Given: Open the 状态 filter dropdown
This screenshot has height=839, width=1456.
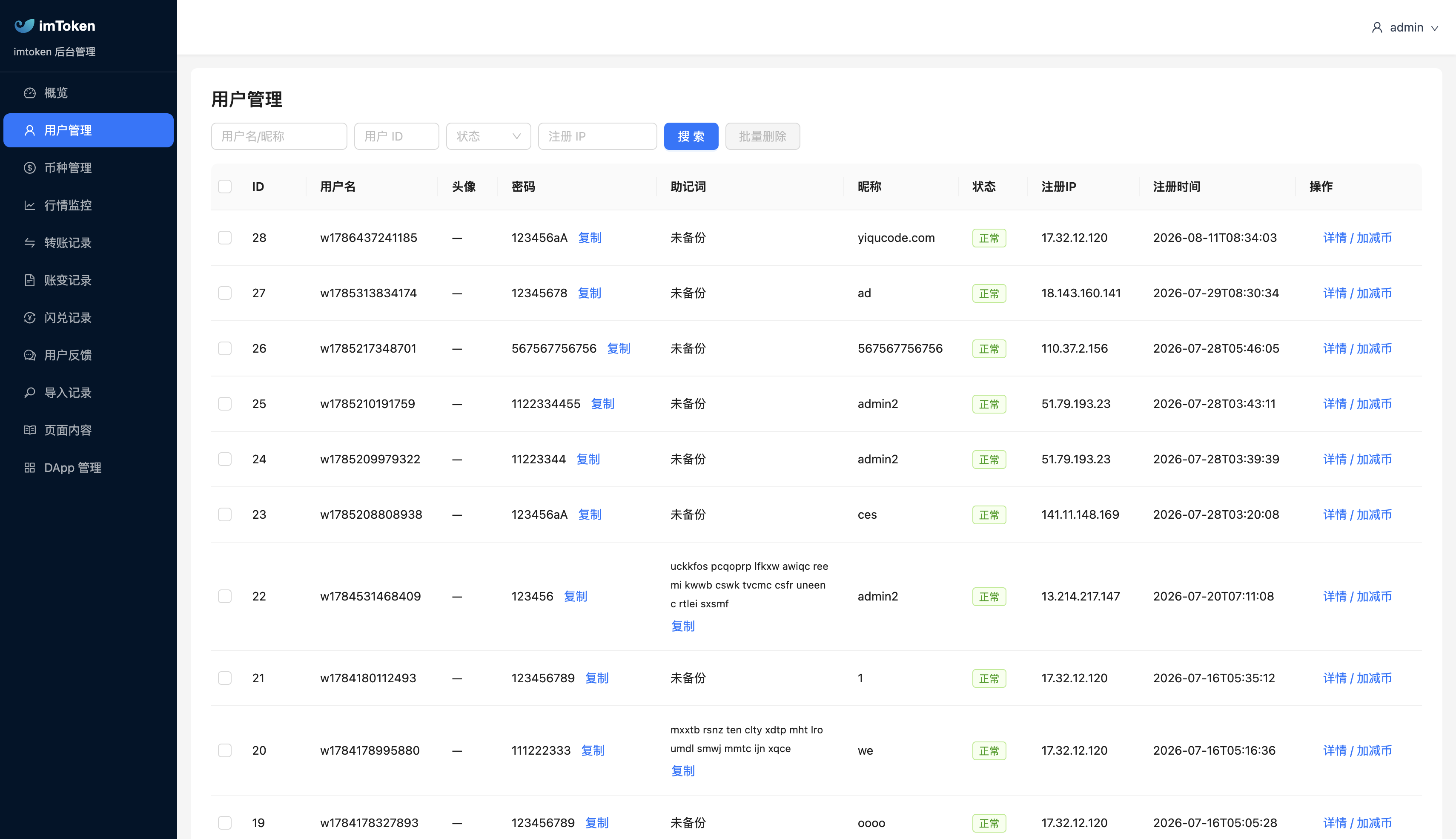Looking at the screenshot, I should coord(488,137).
